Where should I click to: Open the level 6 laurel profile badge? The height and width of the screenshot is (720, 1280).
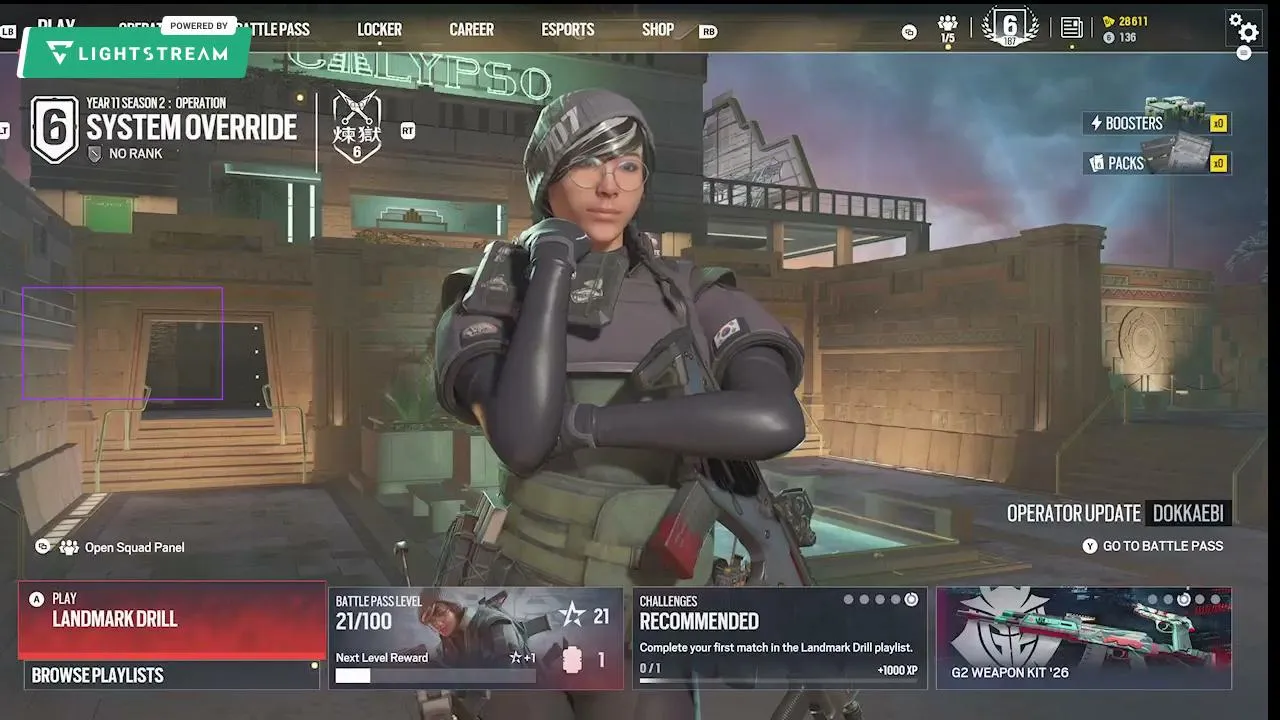[x=1010, y=26]
